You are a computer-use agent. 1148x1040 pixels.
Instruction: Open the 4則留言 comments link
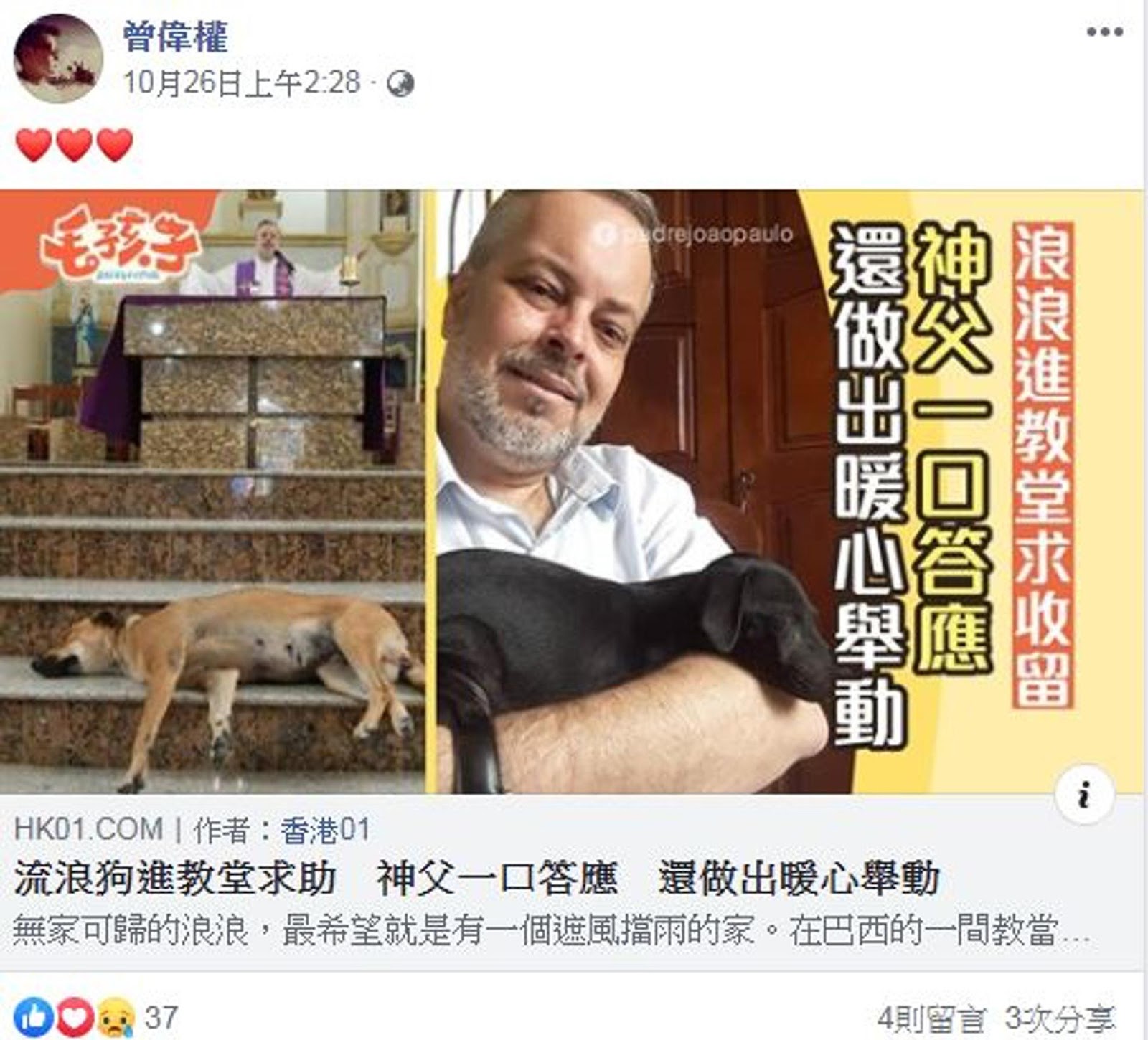coord(931,1018)
